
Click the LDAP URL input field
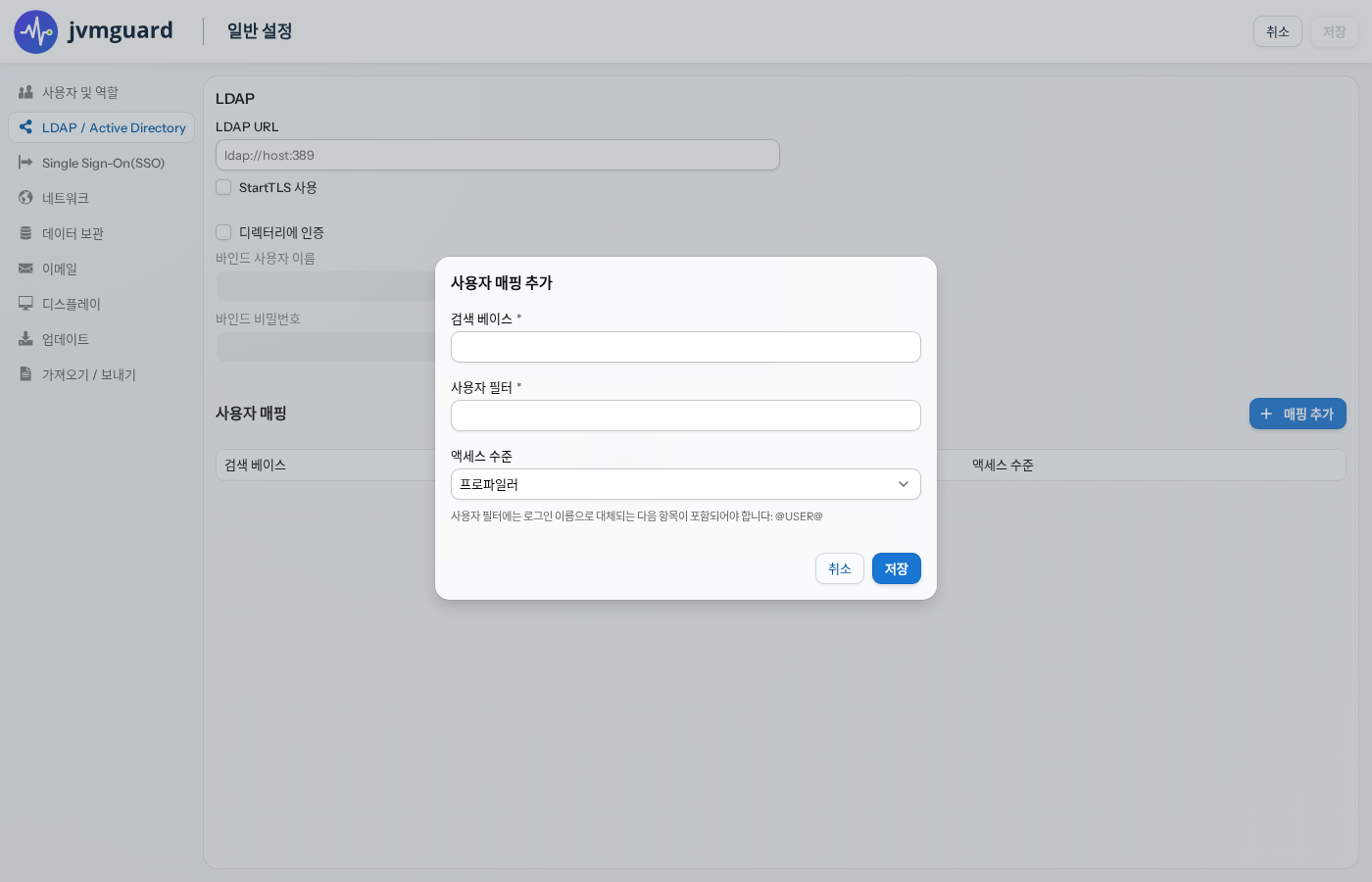tap(498, 155)
